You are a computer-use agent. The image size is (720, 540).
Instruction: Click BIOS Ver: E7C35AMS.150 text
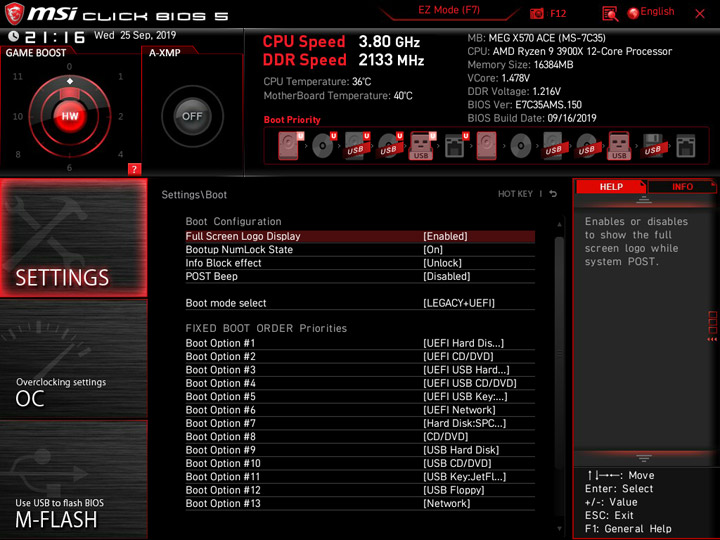(524, 105)
